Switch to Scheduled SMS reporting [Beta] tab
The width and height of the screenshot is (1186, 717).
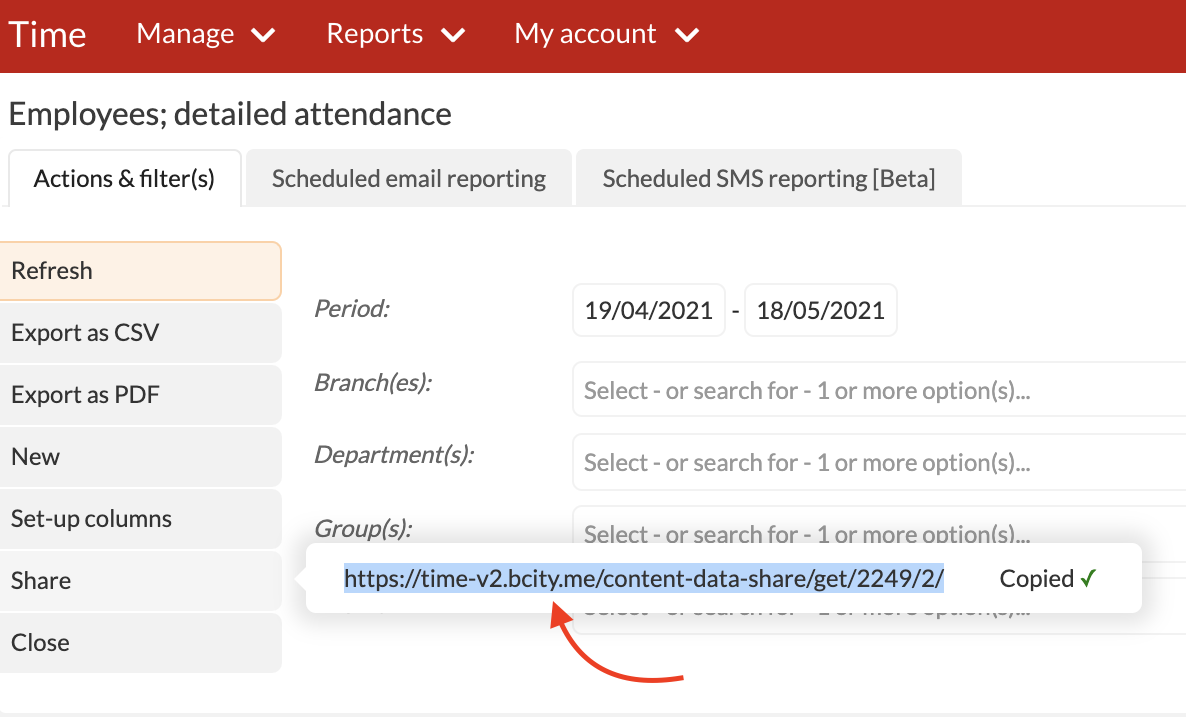(768, 178)
